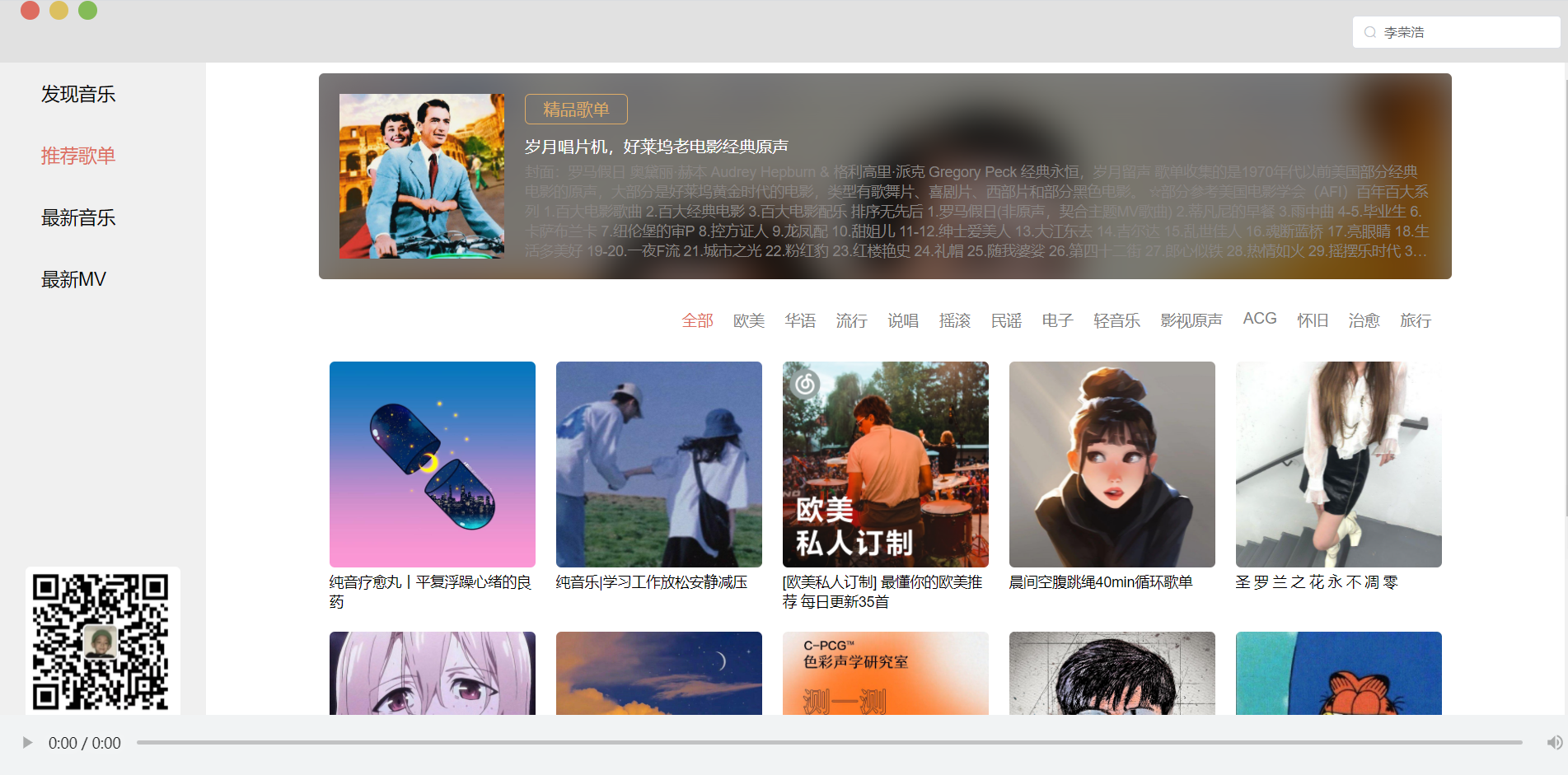Open 发现音乐 in the sidebar
The height and width of the screenshot is (775, 1568).
click(78, 95)
